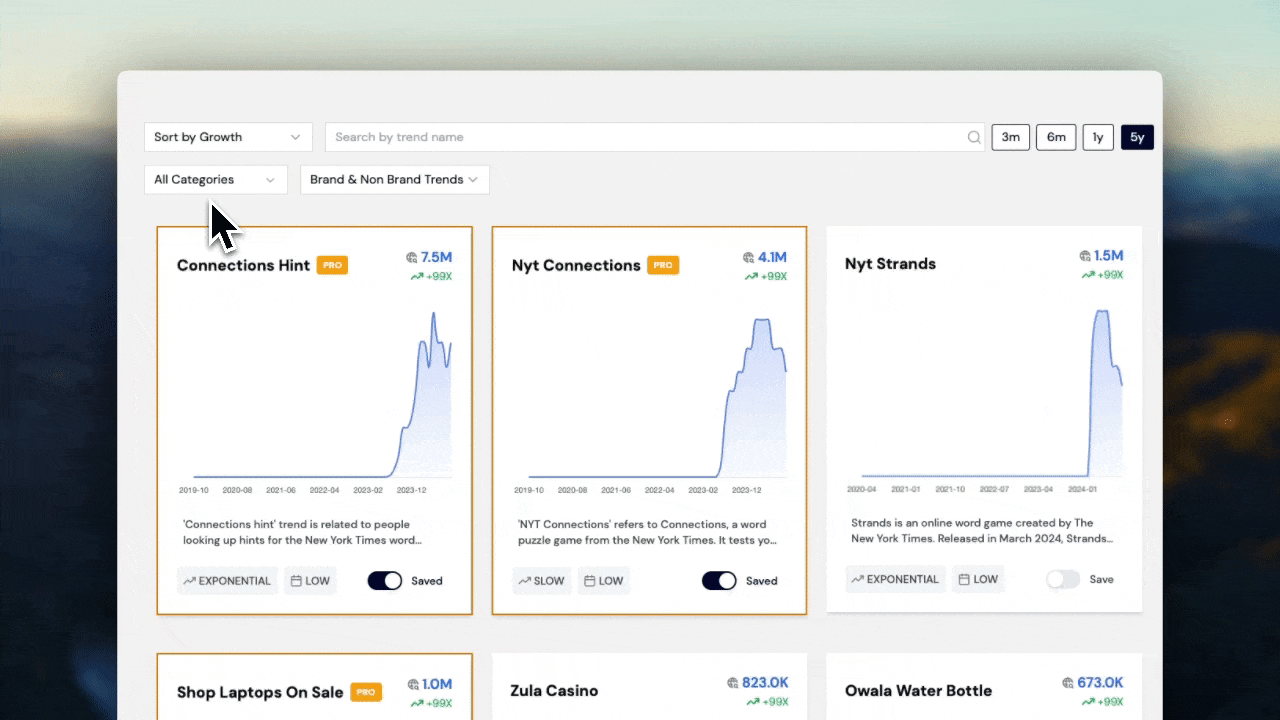Viewport: 1280px width, 720px height.
Task: Open the Owala Water Bottle title
Action: click(918, 691)
